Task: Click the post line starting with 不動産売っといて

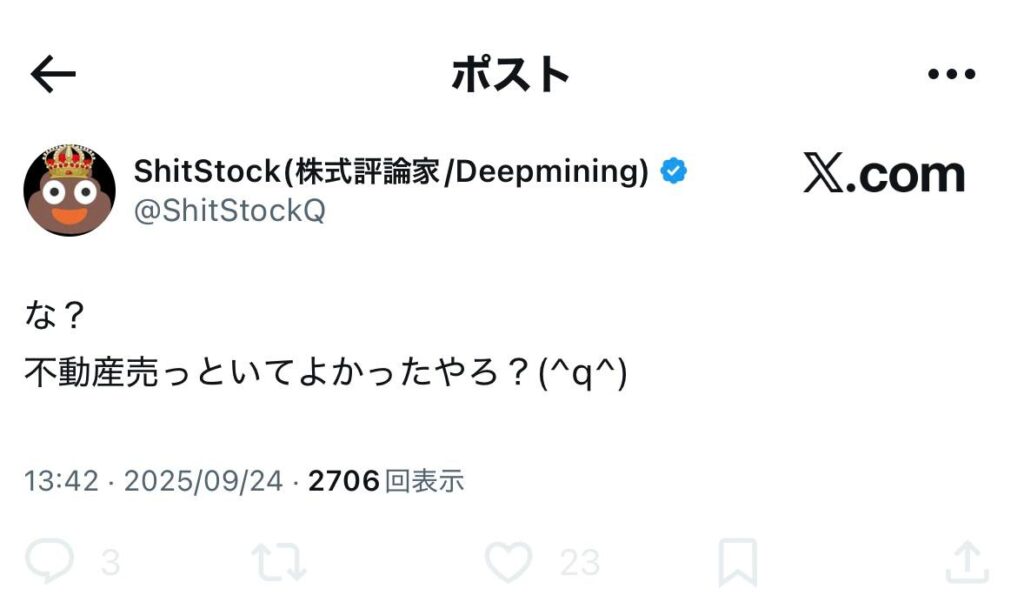Action: pyautogui.click(x=326, y=374)
